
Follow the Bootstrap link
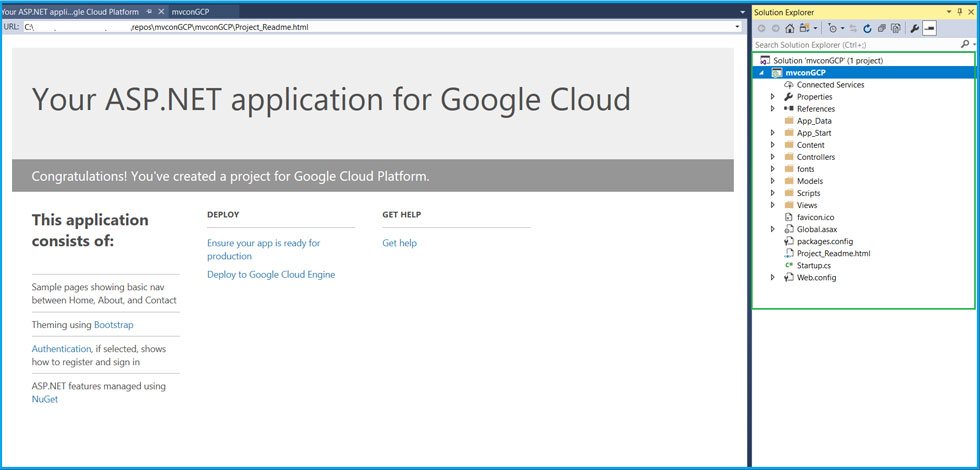113,325
